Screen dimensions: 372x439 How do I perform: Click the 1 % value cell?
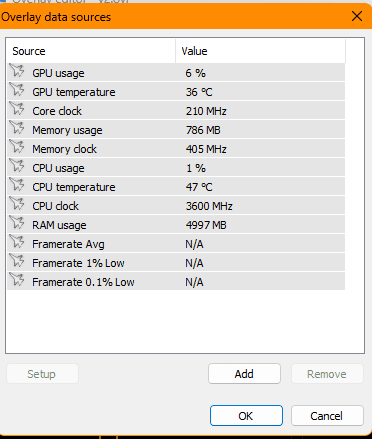click(196, 168)
